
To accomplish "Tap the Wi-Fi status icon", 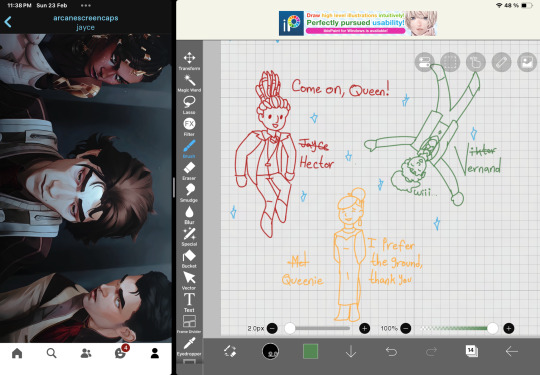I will (499, 6).
